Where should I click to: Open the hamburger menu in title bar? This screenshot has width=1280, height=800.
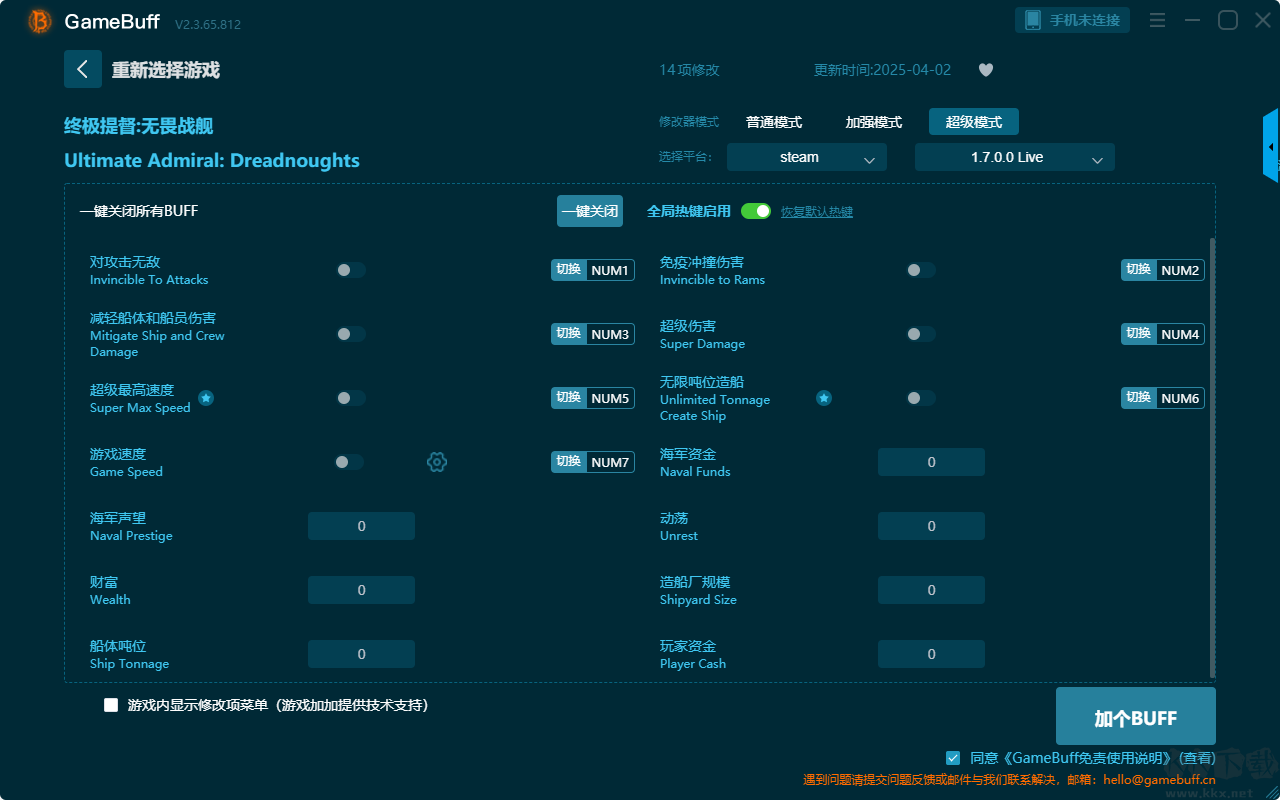coord(1157,20)
